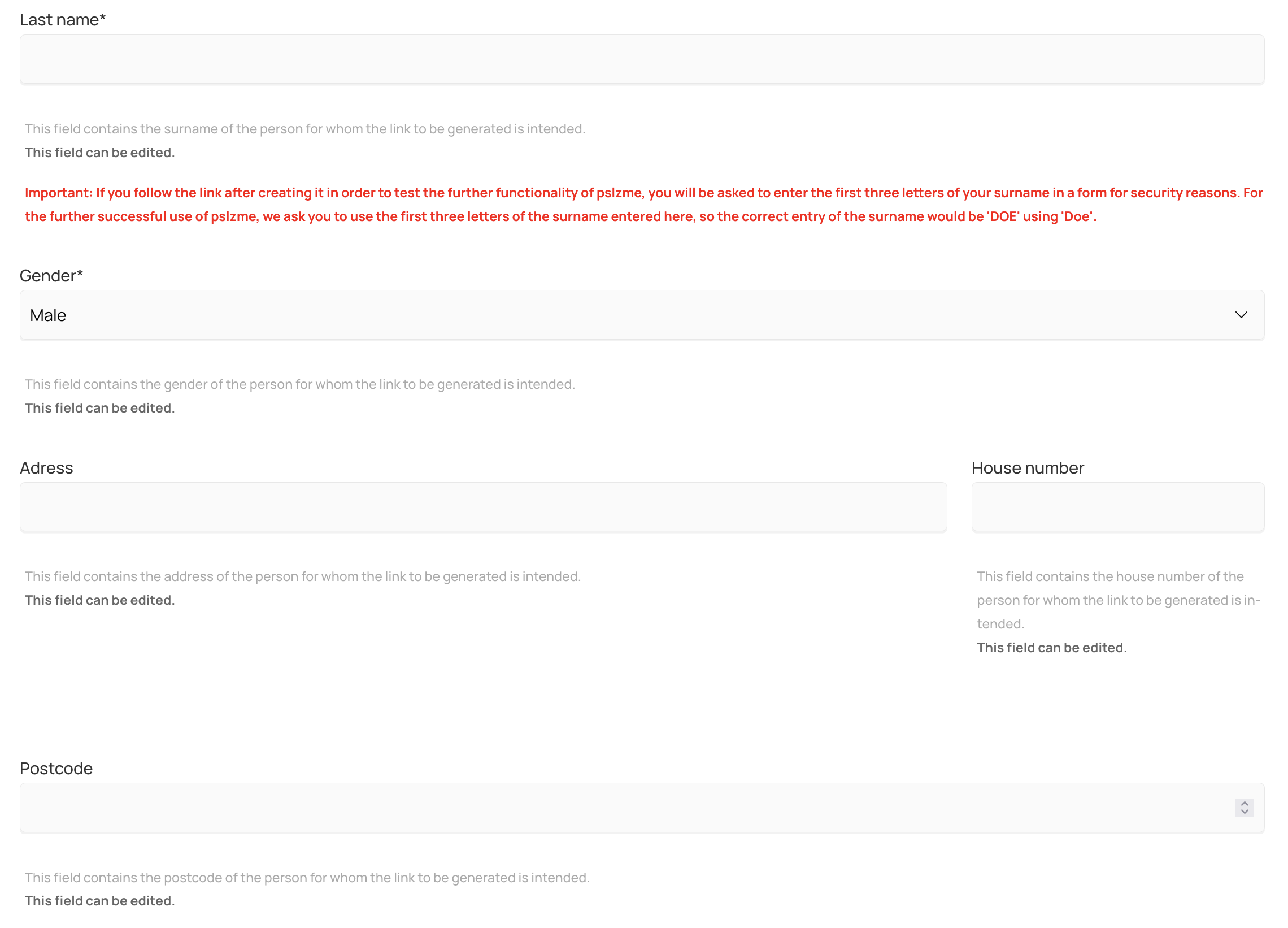Focus the Adress text field
Viewport: 1288px width, 928px height.
482,508
